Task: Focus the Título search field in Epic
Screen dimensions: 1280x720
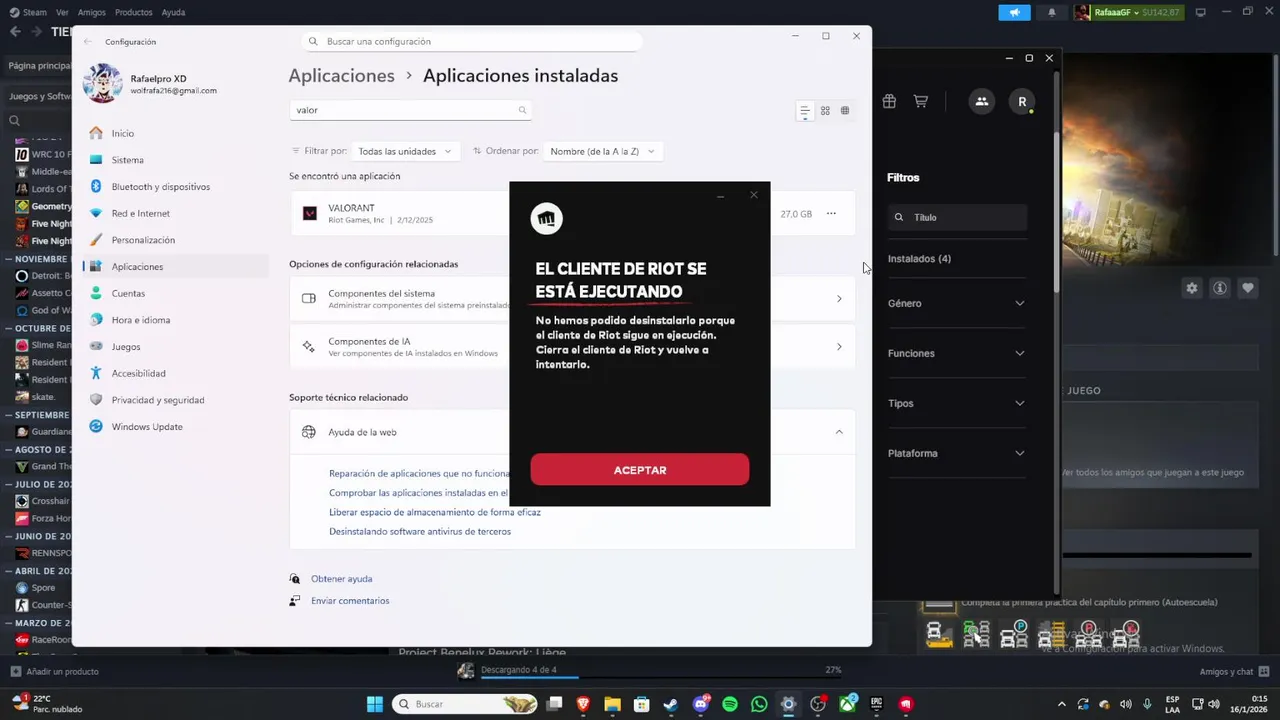Action: pyautogui.click(x=957, y=217)
